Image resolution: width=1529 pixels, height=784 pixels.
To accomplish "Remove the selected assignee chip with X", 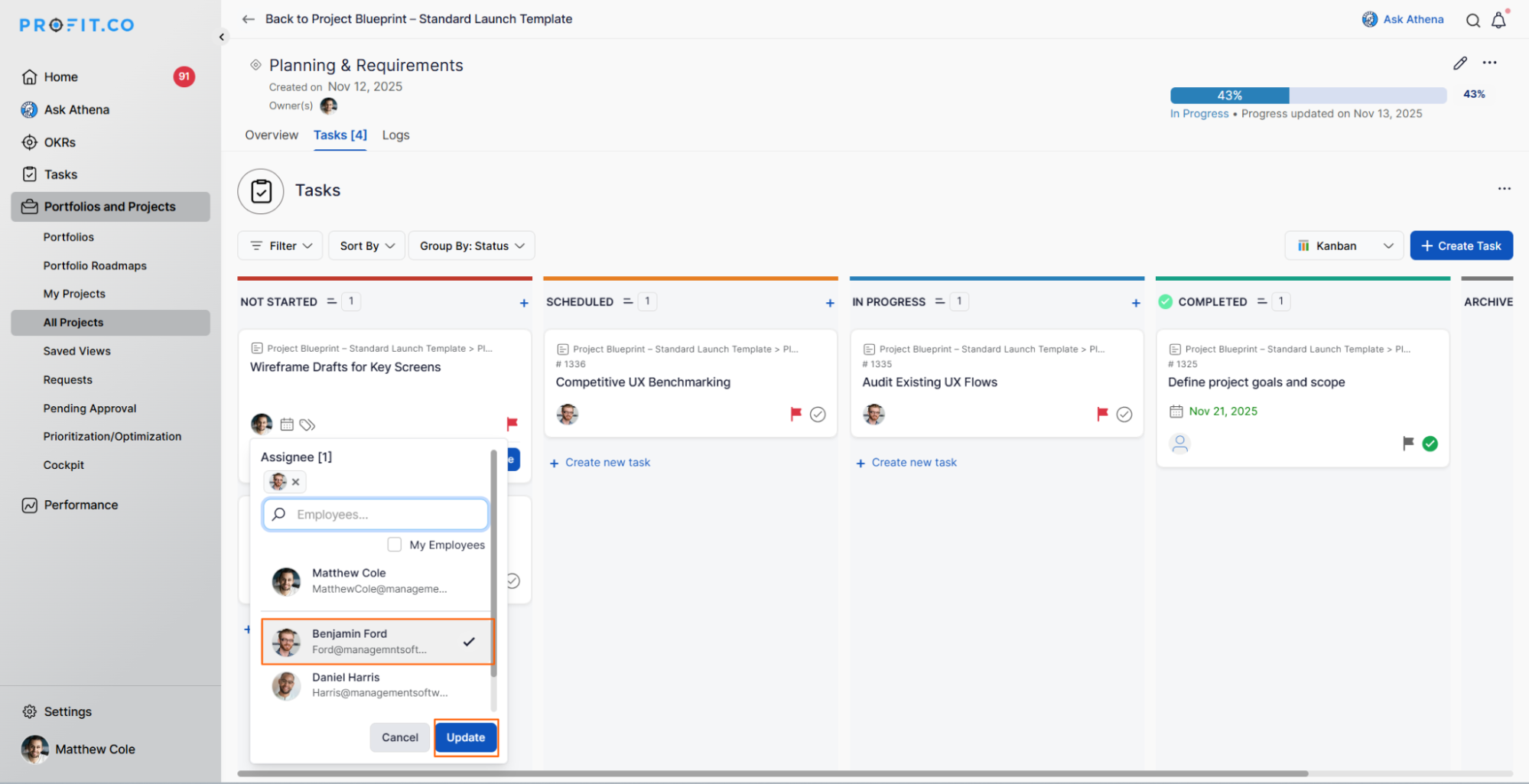I will point(295,482).
